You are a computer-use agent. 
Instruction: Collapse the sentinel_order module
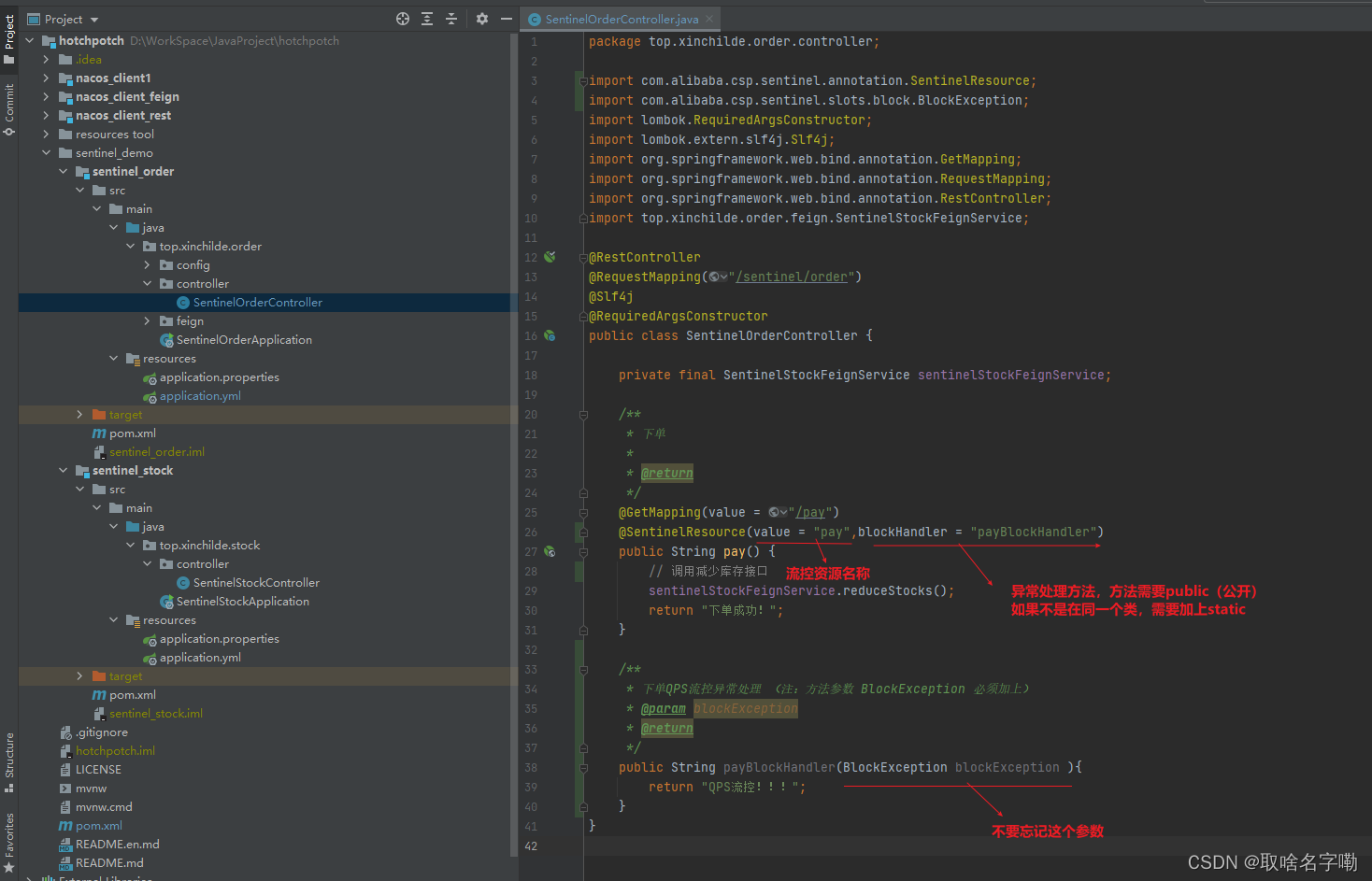pyautogui.click(x=63, y=172)
